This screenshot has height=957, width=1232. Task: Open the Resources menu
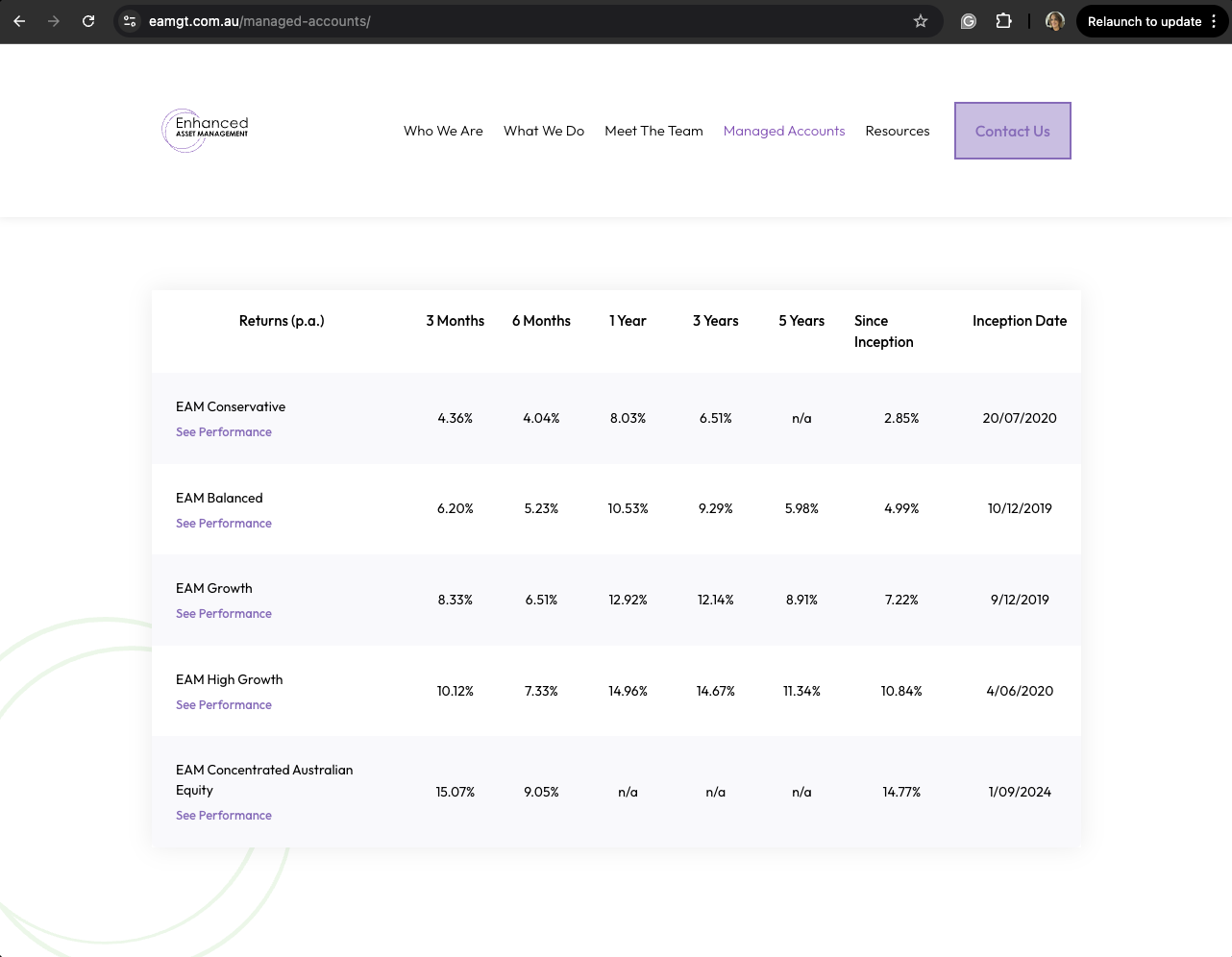coord(898,131)
